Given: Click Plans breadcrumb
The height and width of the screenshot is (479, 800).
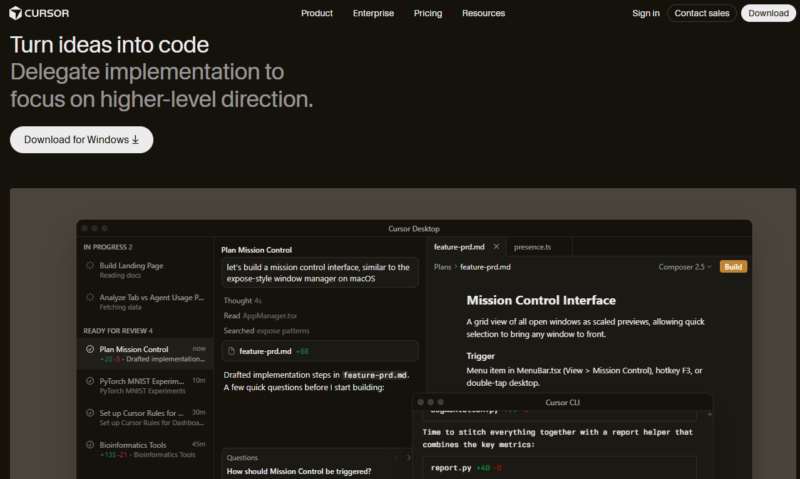Looking at the screenshot, I should tap(442, 267).
